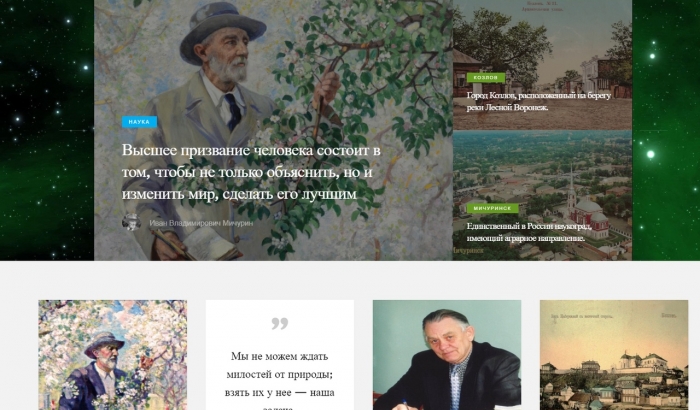Screen dimensions: 700x410
Task: Click the blue НАУКА category tag
Action: (139, 122)
